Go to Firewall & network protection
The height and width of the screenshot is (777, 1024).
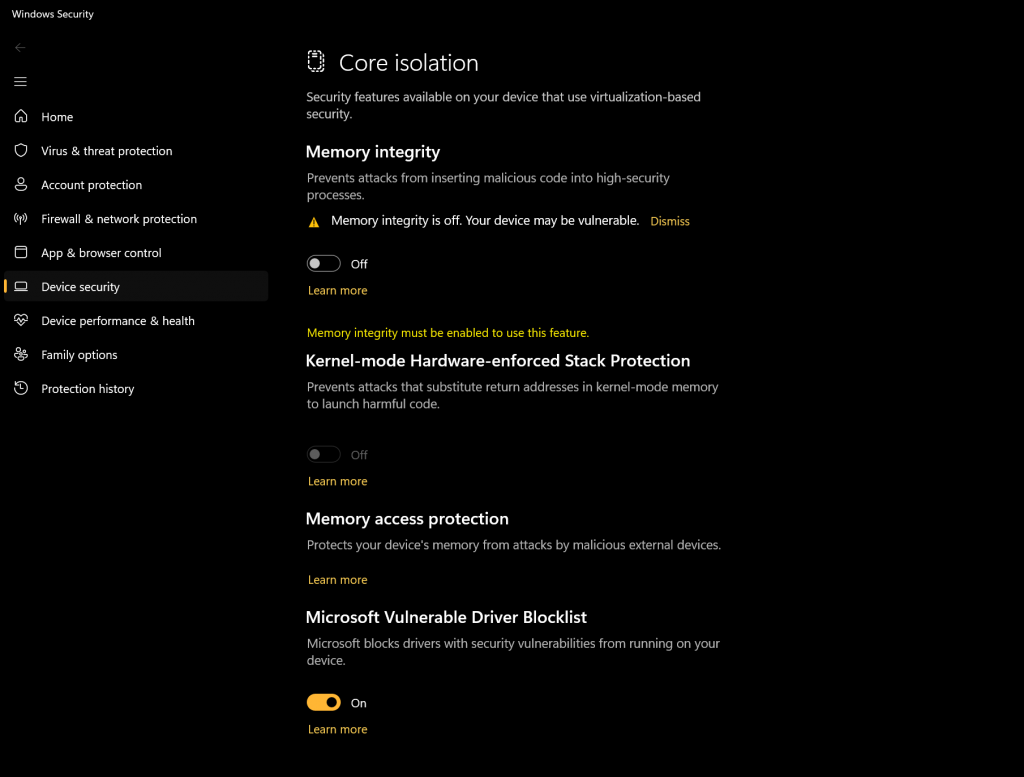(x=119, y=219)
